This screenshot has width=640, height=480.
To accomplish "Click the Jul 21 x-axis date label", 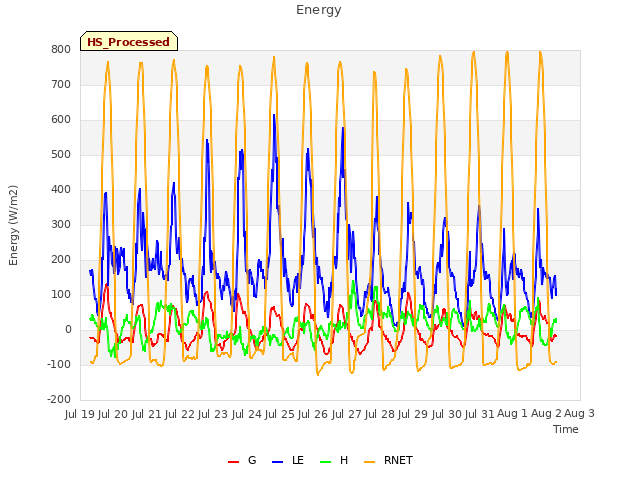I will pyautogui.click(x=146, y=414).
